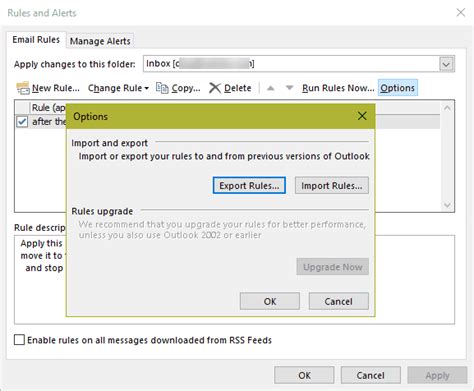Image resolution: width=474 pixels, height=391 pixels.
Task: Open the Apply changes folder dropdown
Action: point(446,64)
